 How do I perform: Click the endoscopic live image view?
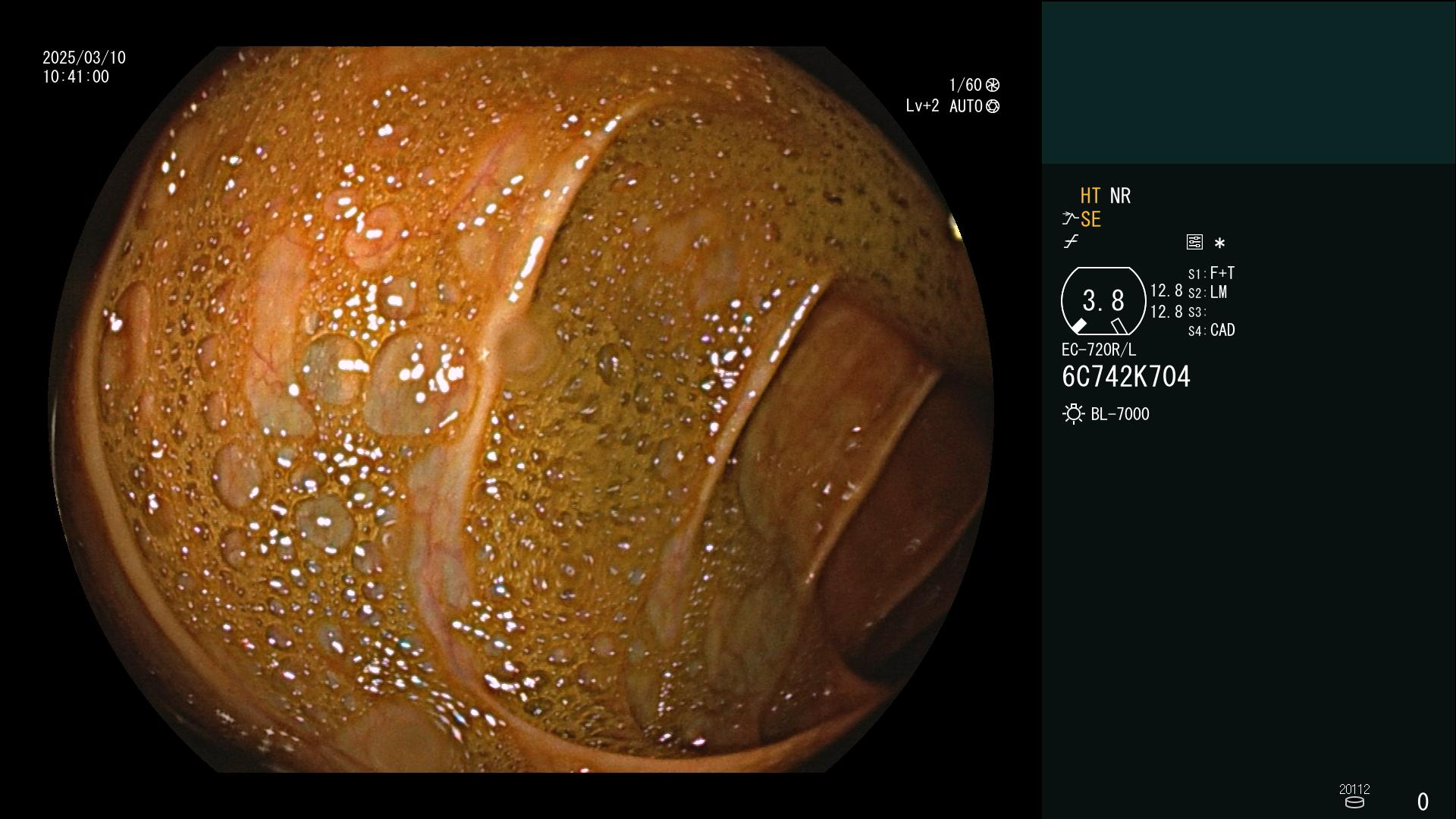[521, 409]
